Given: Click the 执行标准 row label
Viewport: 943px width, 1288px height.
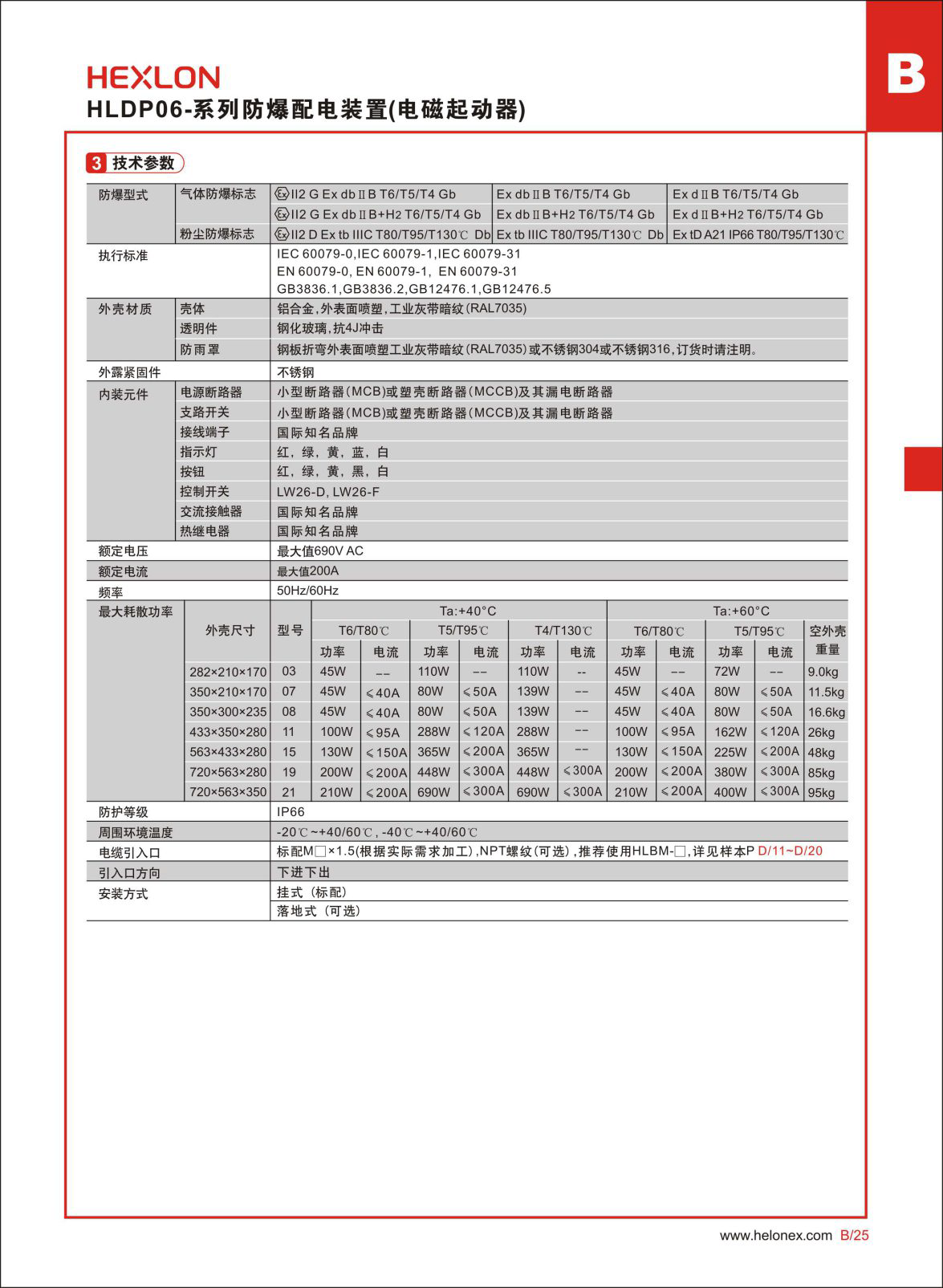Looking at the screenshot, I should (123, 255).
